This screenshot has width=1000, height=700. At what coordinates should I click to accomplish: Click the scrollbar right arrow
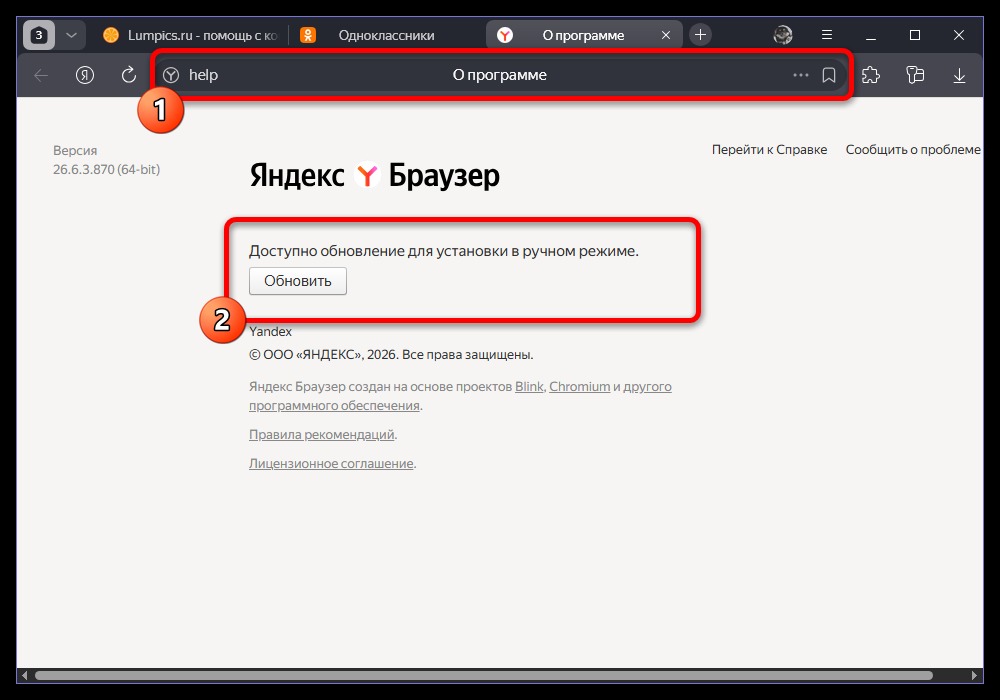click(x=974, y=675)
